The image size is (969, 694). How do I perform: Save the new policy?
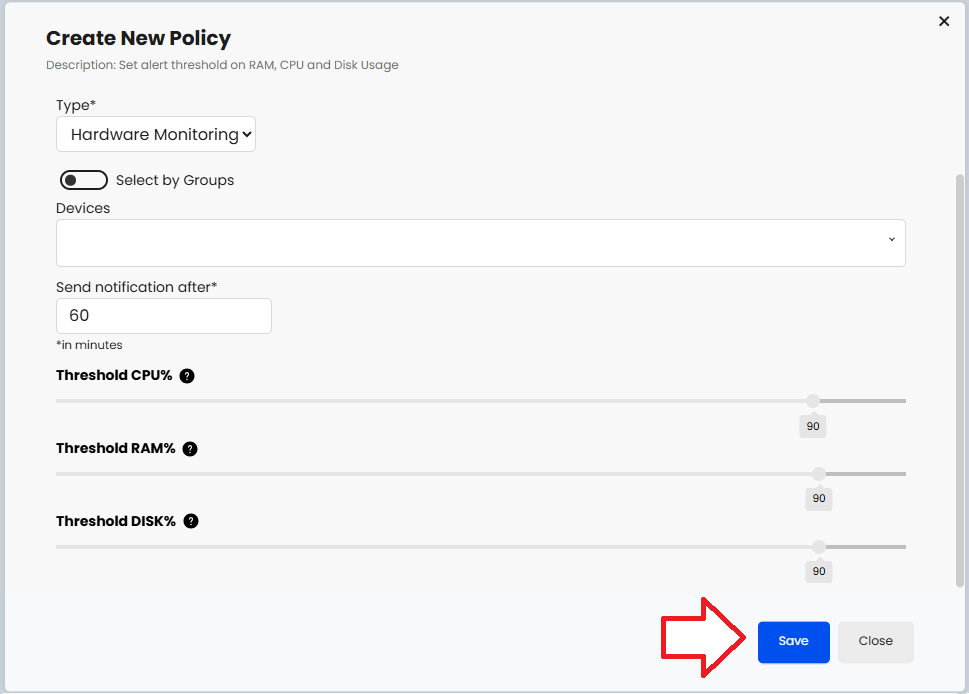point(793,641)
